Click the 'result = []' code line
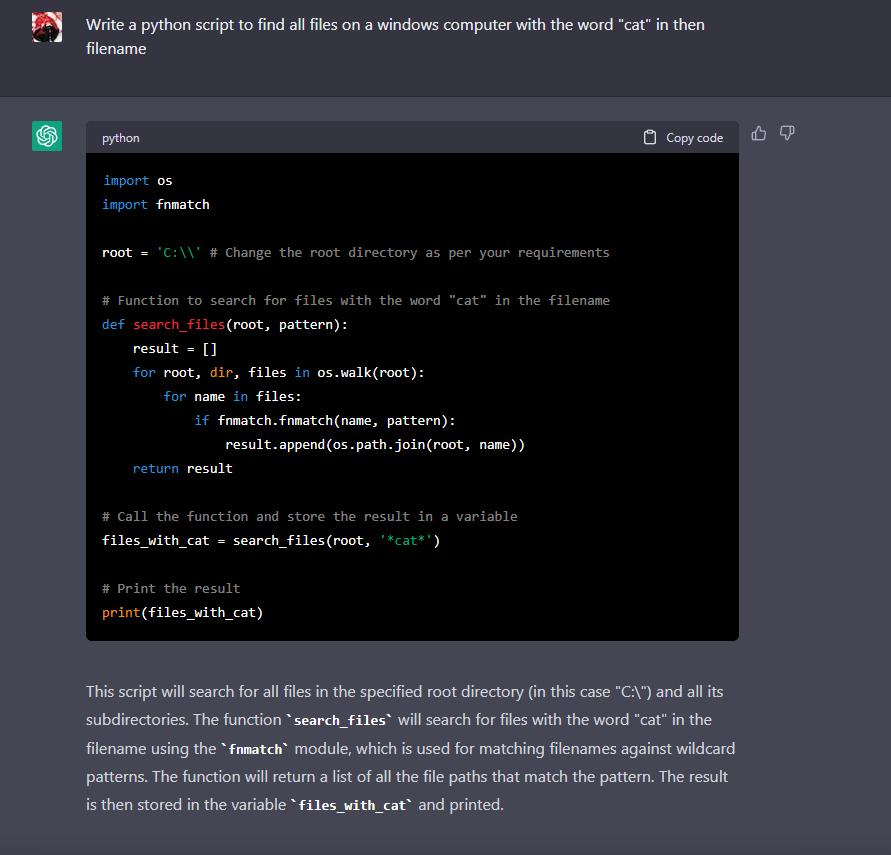The width and height of the screenshot is (891, 855). [175, 349]
